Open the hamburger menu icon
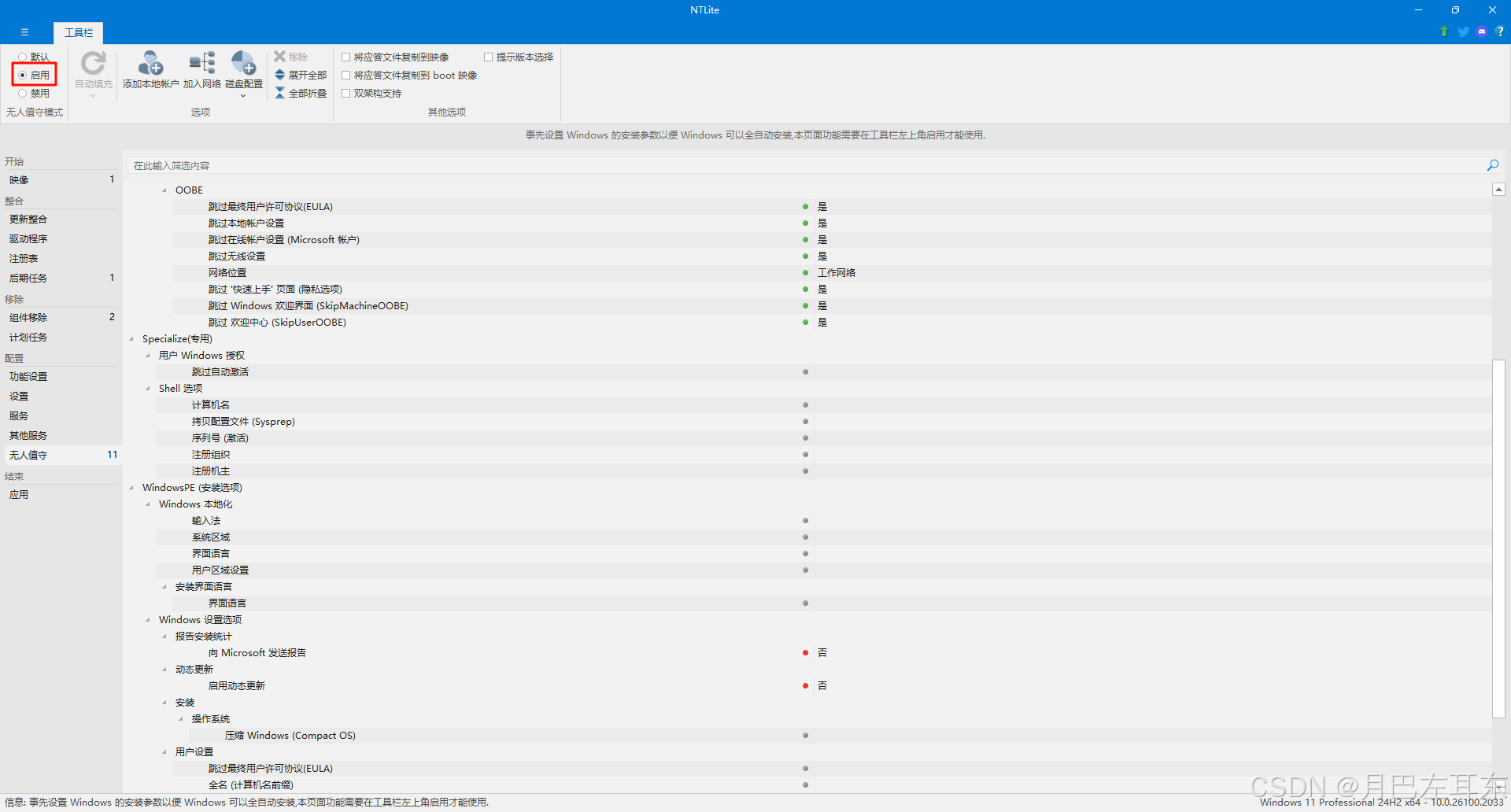 [x=24, y=32]
